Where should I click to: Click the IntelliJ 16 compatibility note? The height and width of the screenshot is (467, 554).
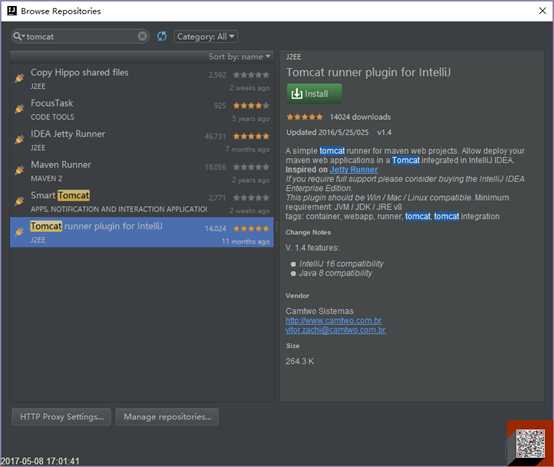(341, 264)
